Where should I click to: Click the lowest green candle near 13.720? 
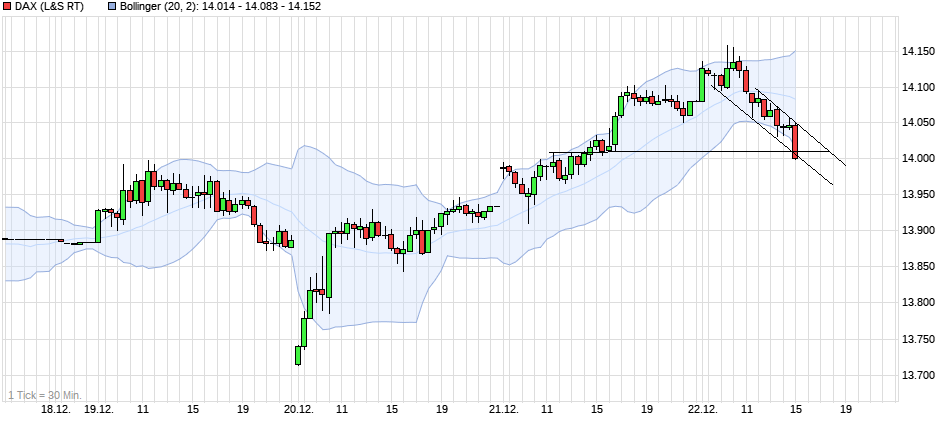298,355
